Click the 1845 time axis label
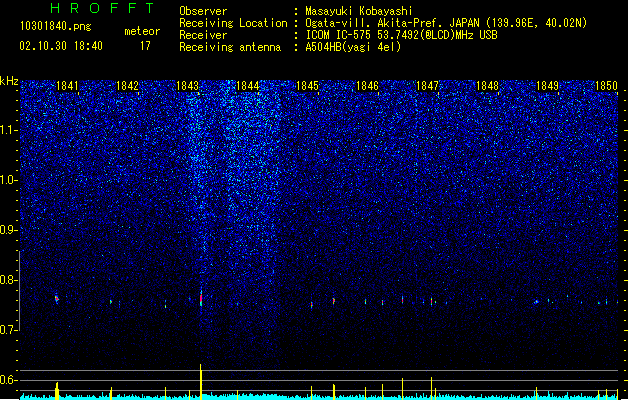 (x=307, y=86)
